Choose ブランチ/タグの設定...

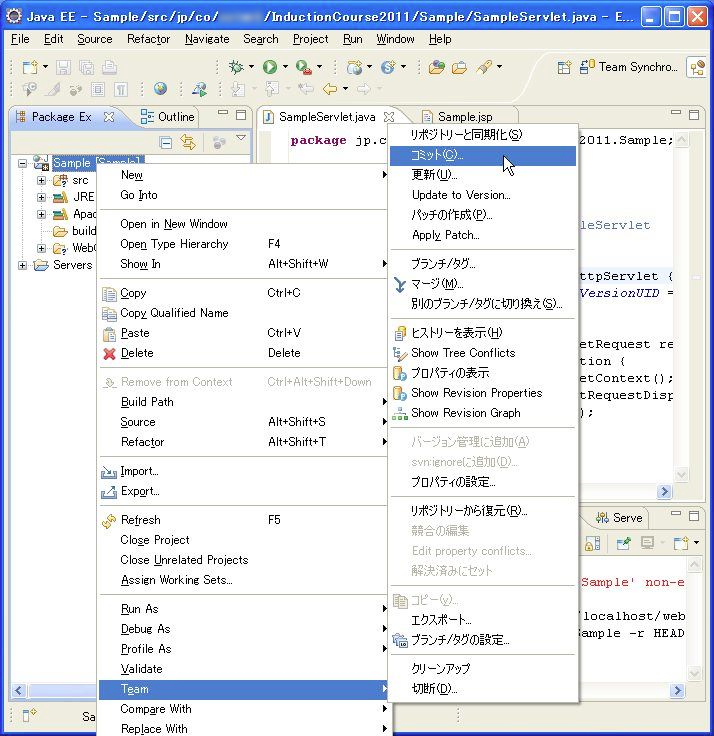(483, 640)
